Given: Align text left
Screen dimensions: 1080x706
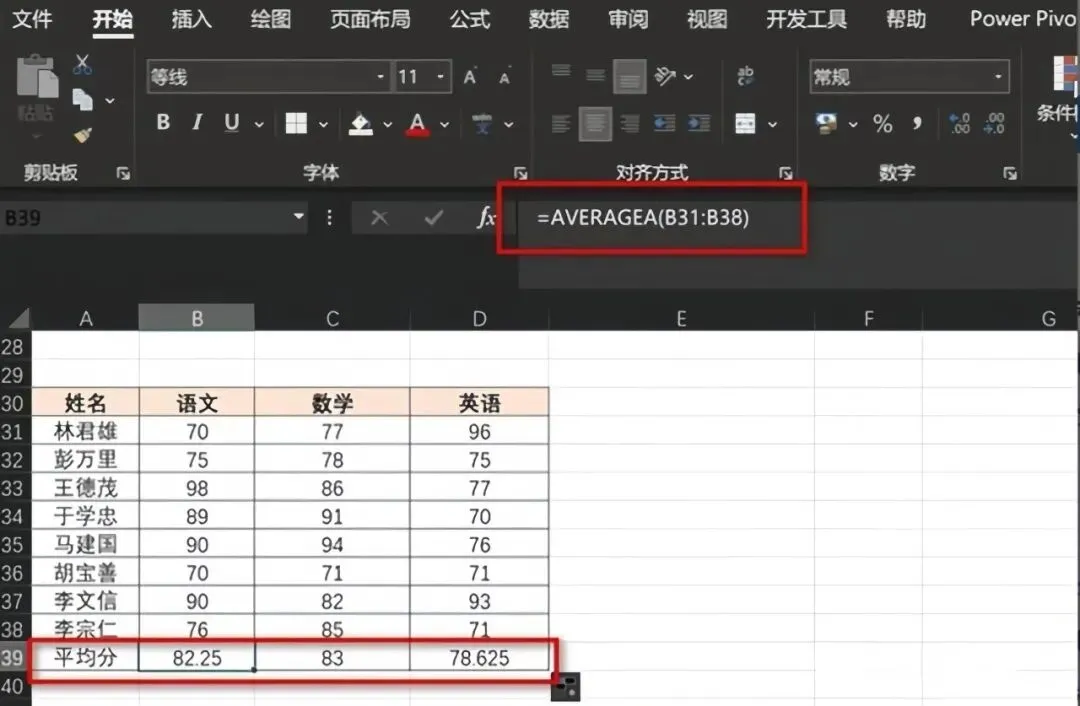Looking at the screenshot, I should [x=561, y=124].
